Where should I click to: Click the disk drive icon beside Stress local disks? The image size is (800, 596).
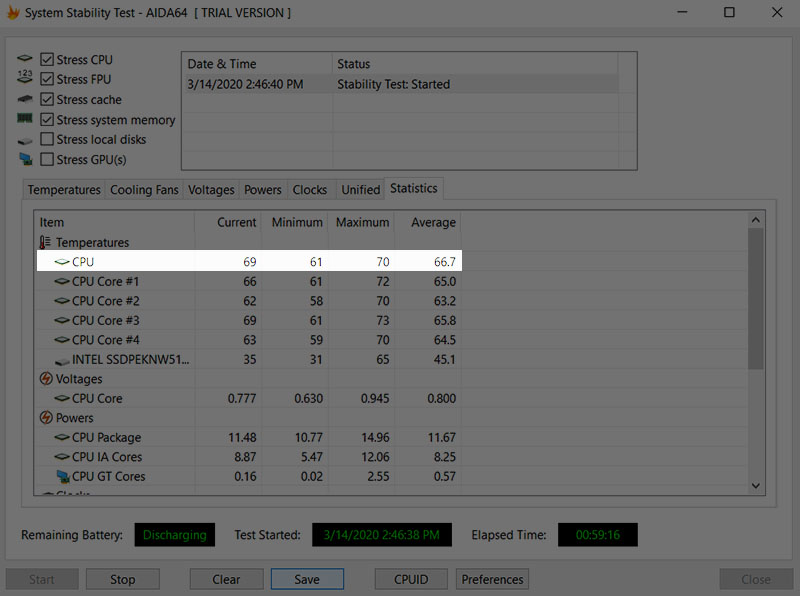point(24,140)
